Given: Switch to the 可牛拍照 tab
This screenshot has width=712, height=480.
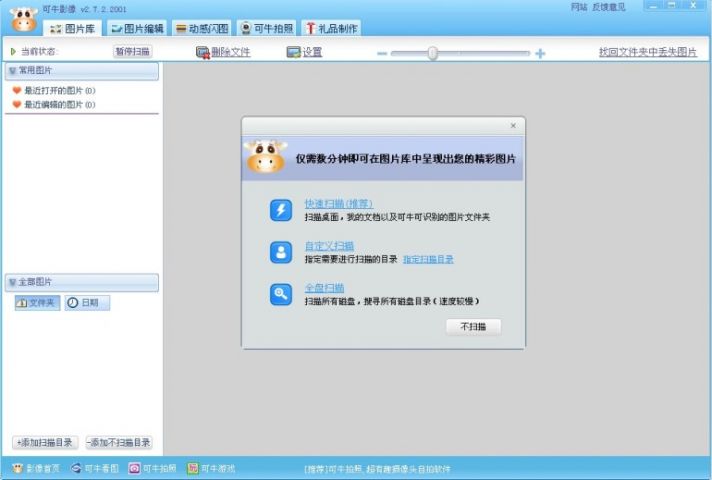Looking at the screenshot, I should click(267, 29).
